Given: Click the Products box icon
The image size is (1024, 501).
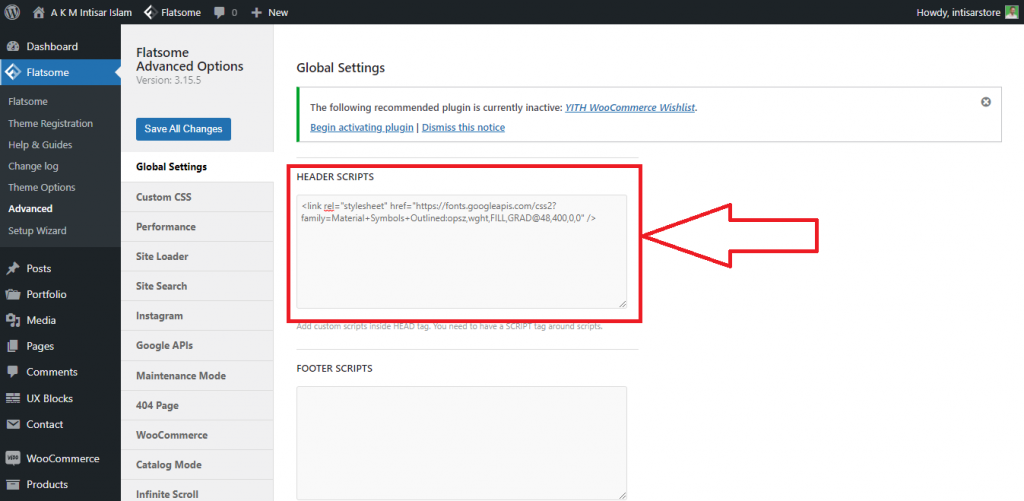Looking at the screenshot, I should click(x=13, y=485).
